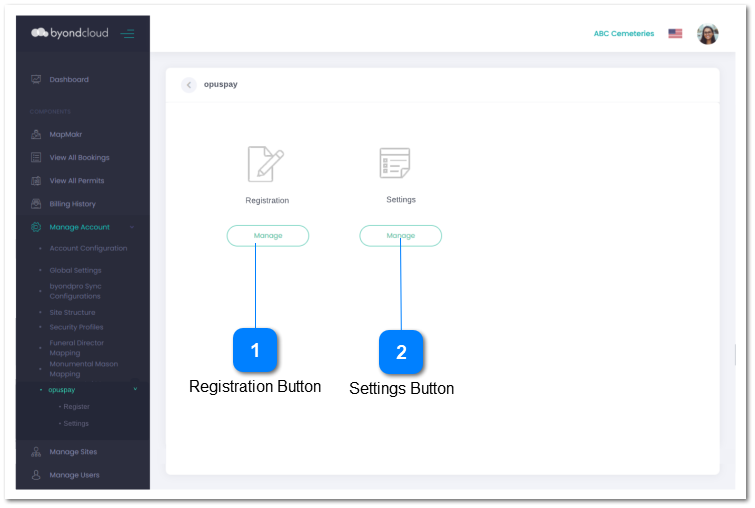Click the View All Bookings icon
Image resolution: width=755 pixels, height=508 pixels.
(36, 157)
